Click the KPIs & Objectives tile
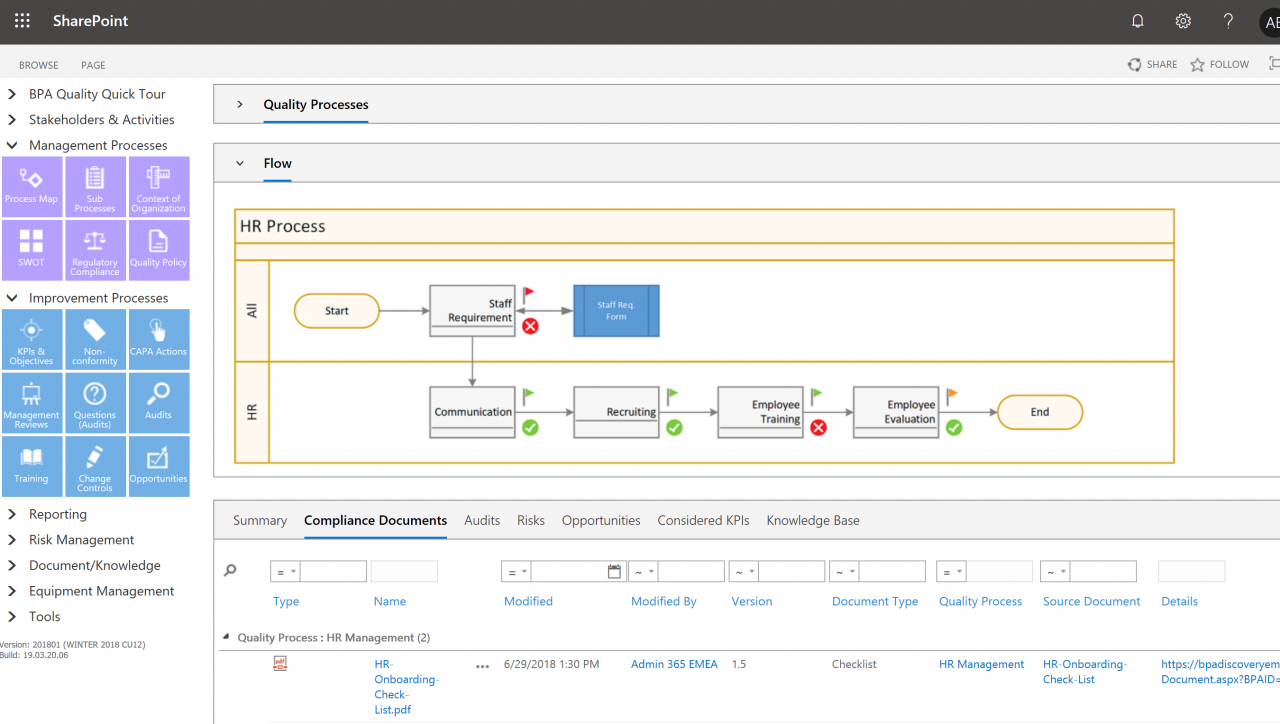Image resolution: width=1280 pixels, height=724 pixels. coord(32,340)
